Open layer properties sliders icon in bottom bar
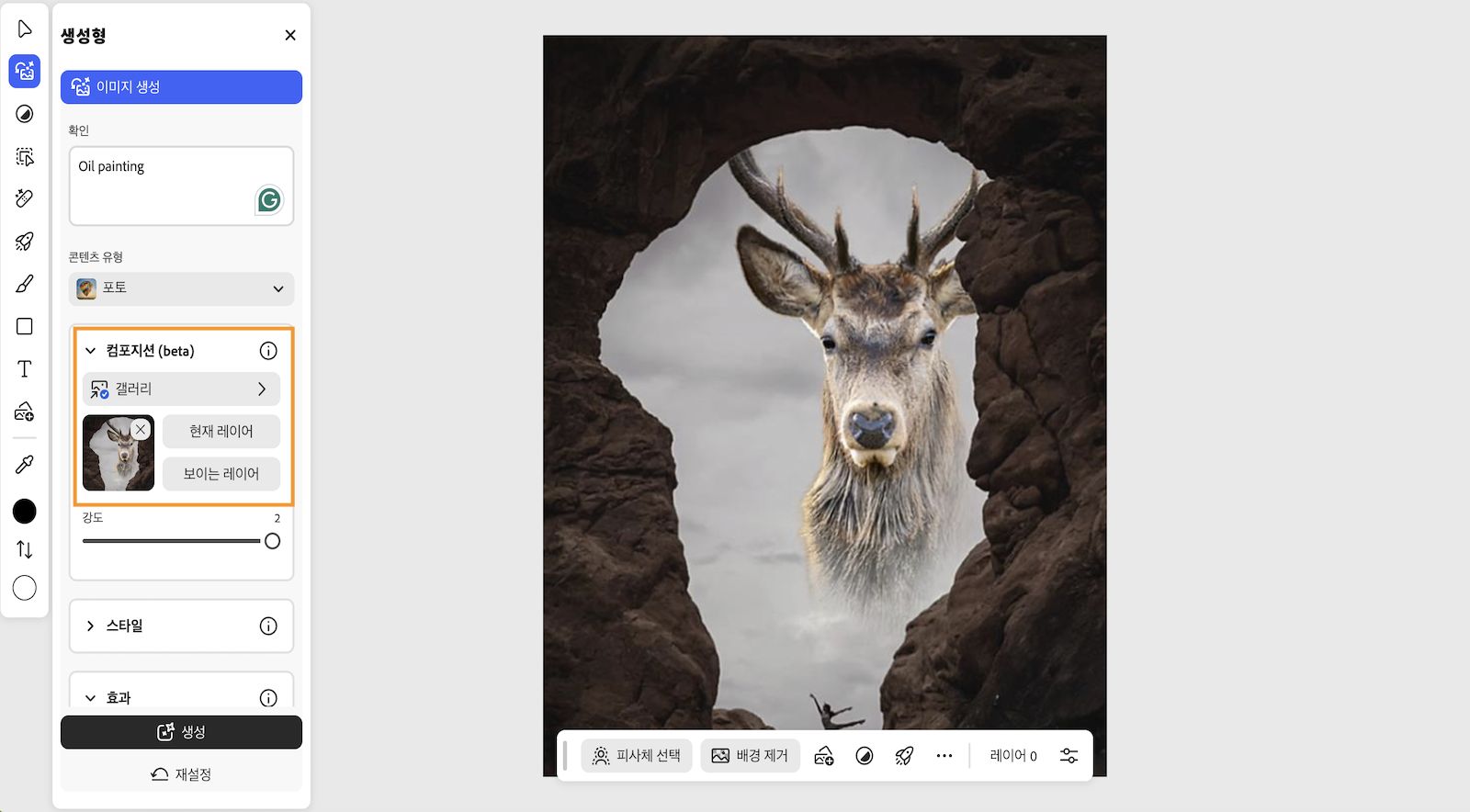Viewport: 1470px width, 812px height. [x=1069, y=755]
